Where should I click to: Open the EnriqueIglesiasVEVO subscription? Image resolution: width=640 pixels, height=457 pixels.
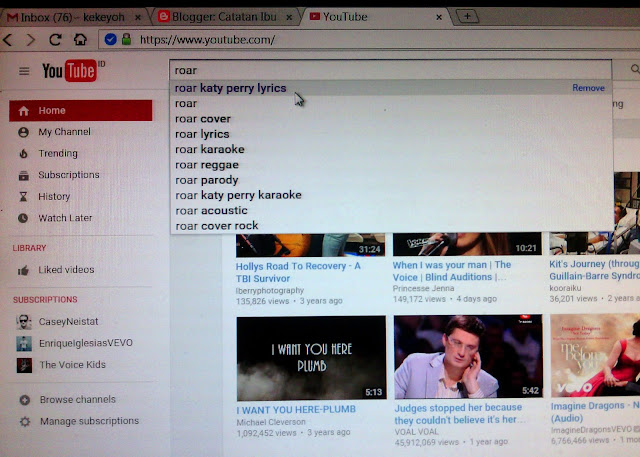point(86,343)
